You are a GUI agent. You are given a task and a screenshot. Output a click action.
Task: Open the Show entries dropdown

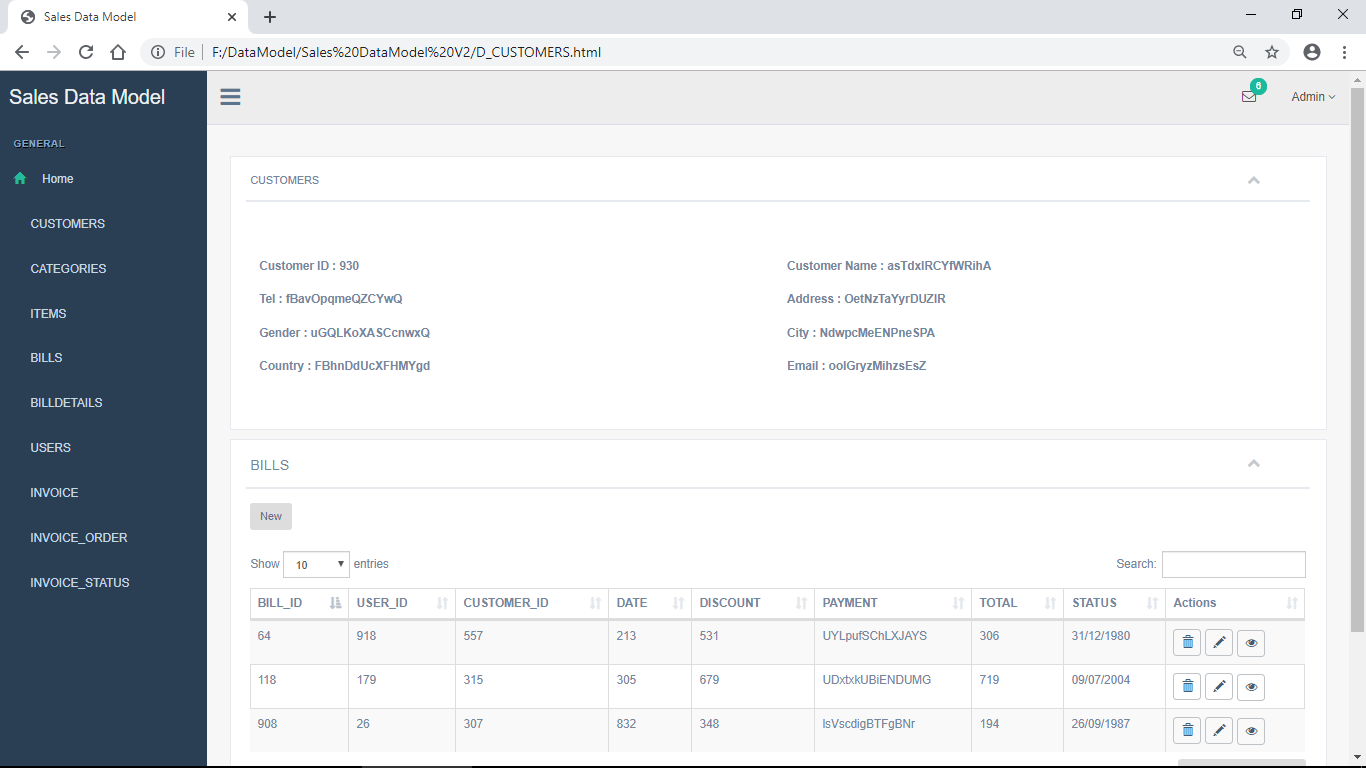click(316, 564)
